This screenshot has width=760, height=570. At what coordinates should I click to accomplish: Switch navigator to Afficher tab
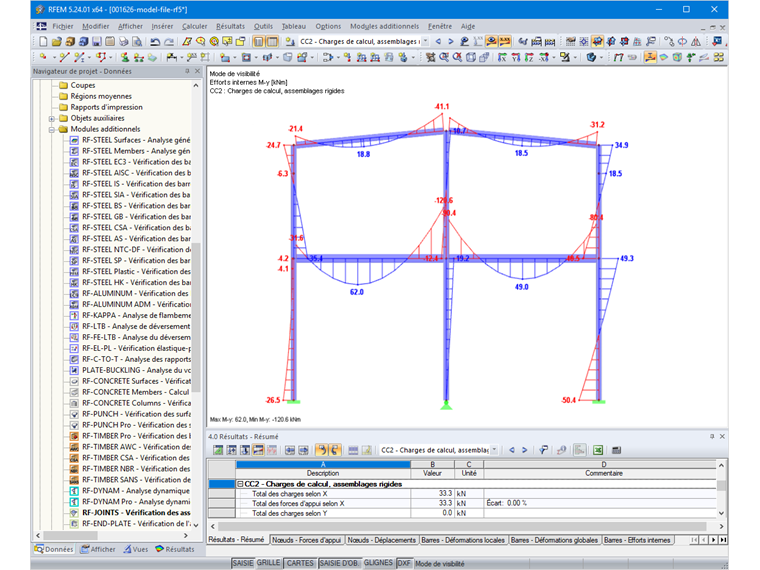(98, 549)
